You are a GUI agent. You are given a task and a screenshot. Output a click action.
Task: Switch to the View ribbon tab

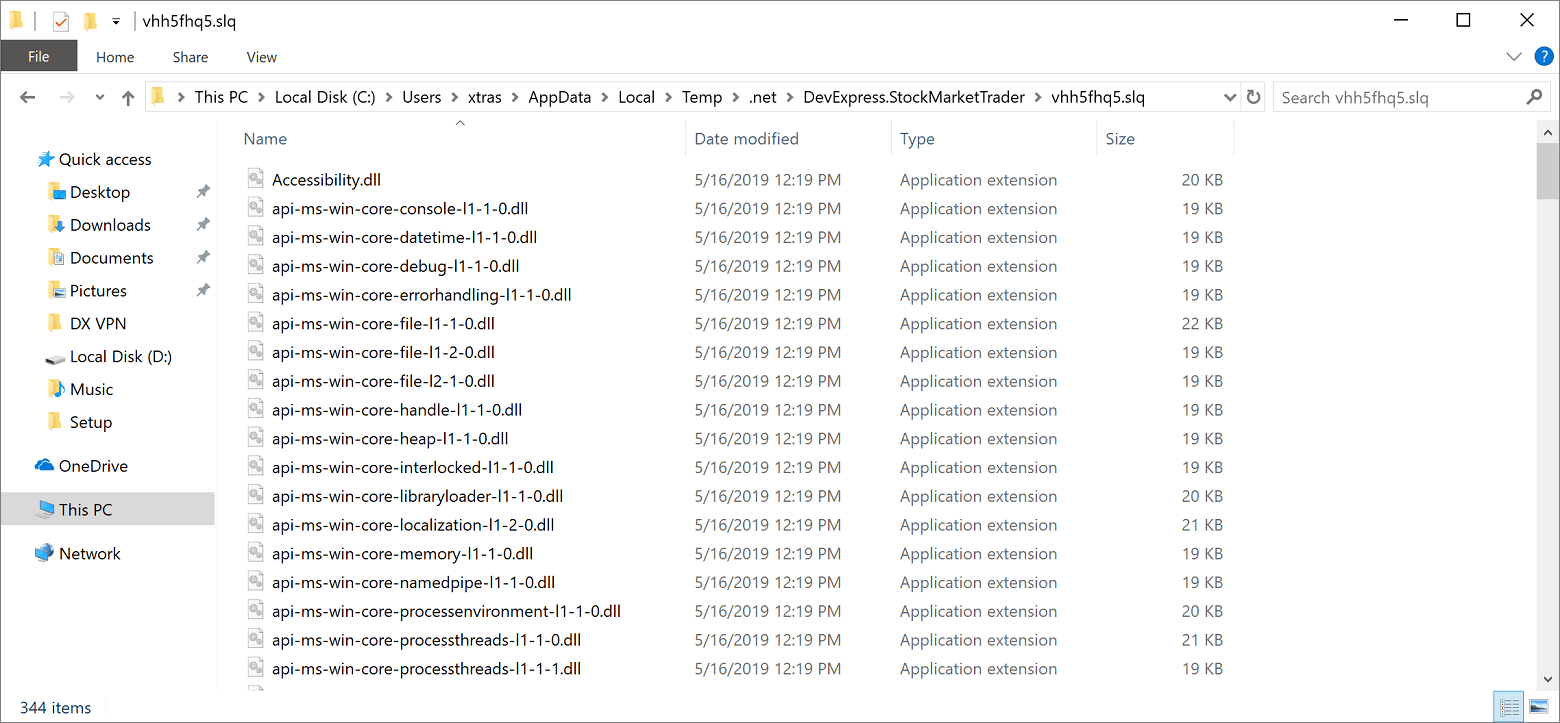pos(261,57)
